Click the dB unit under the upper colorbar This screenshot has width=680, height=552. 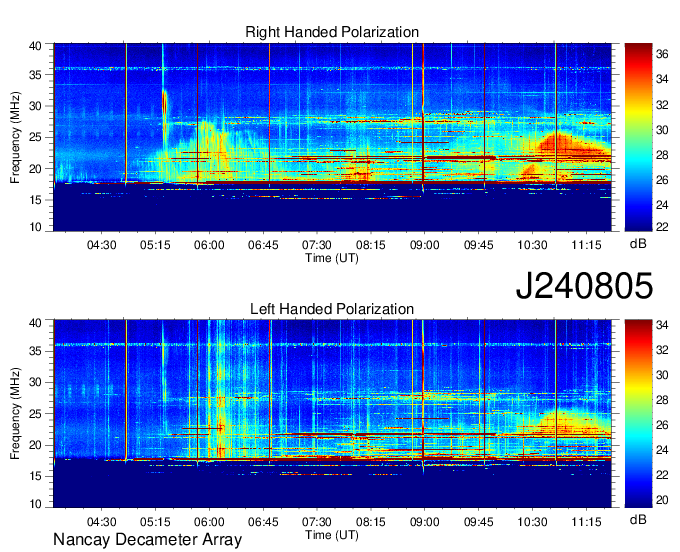click(638, 244)
